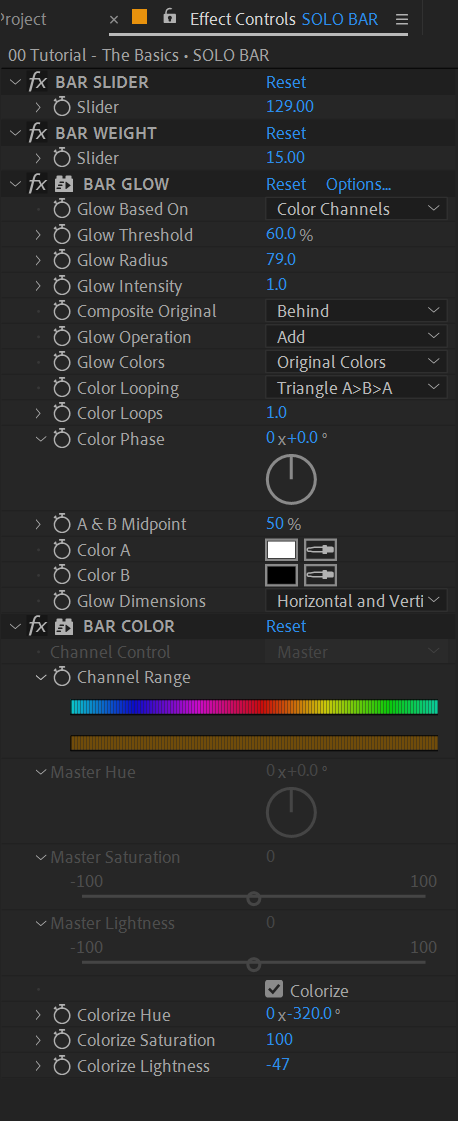Toggle Glow Threshold stopwatch

pyautogui.click(x=62, y=235)
